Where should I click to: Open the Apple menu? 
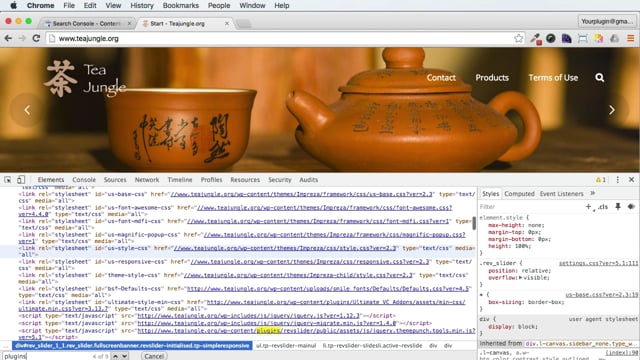[13, 5]
